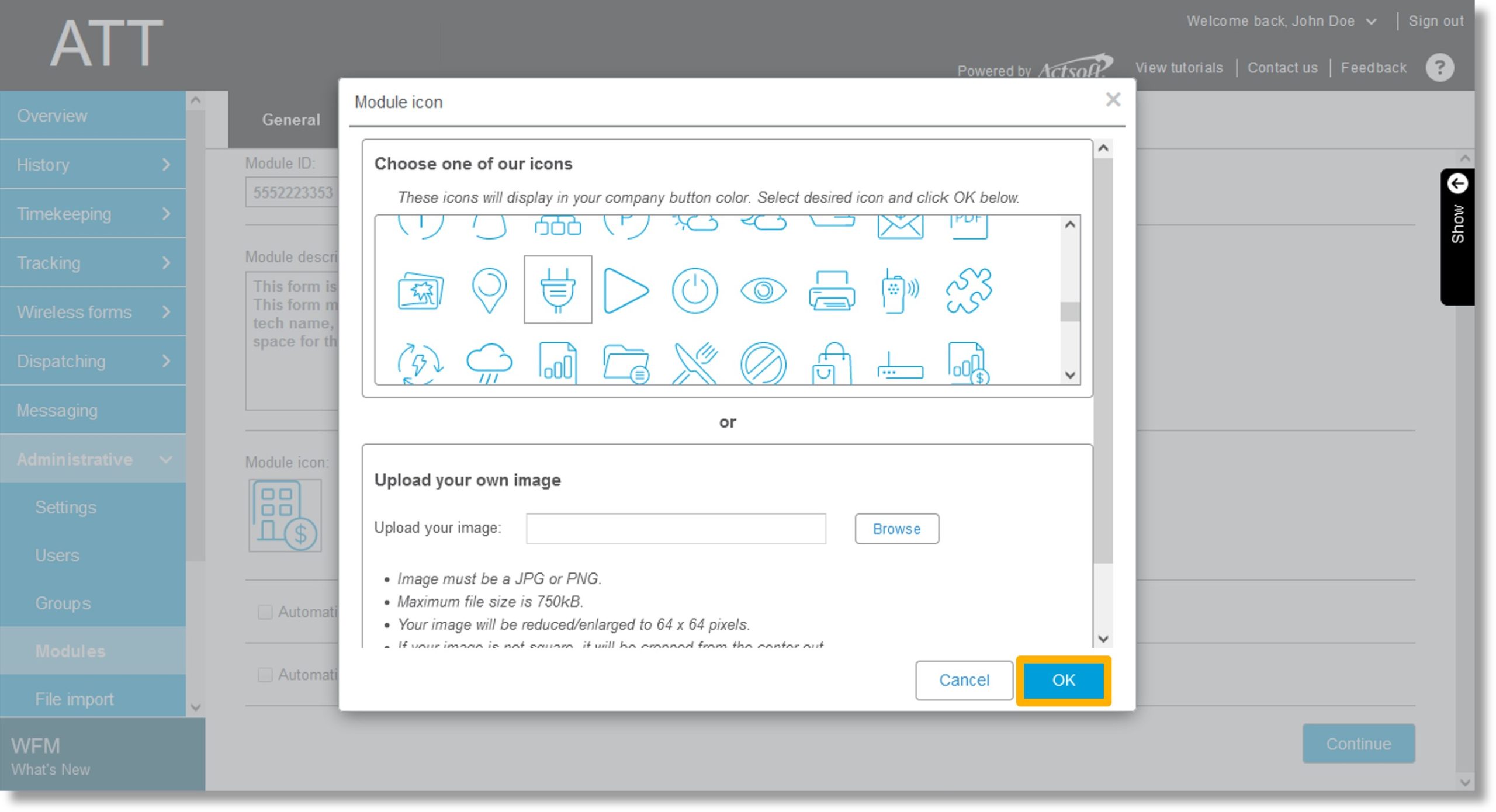
Task: Click the Cancel button
Action: pos(964,681)
